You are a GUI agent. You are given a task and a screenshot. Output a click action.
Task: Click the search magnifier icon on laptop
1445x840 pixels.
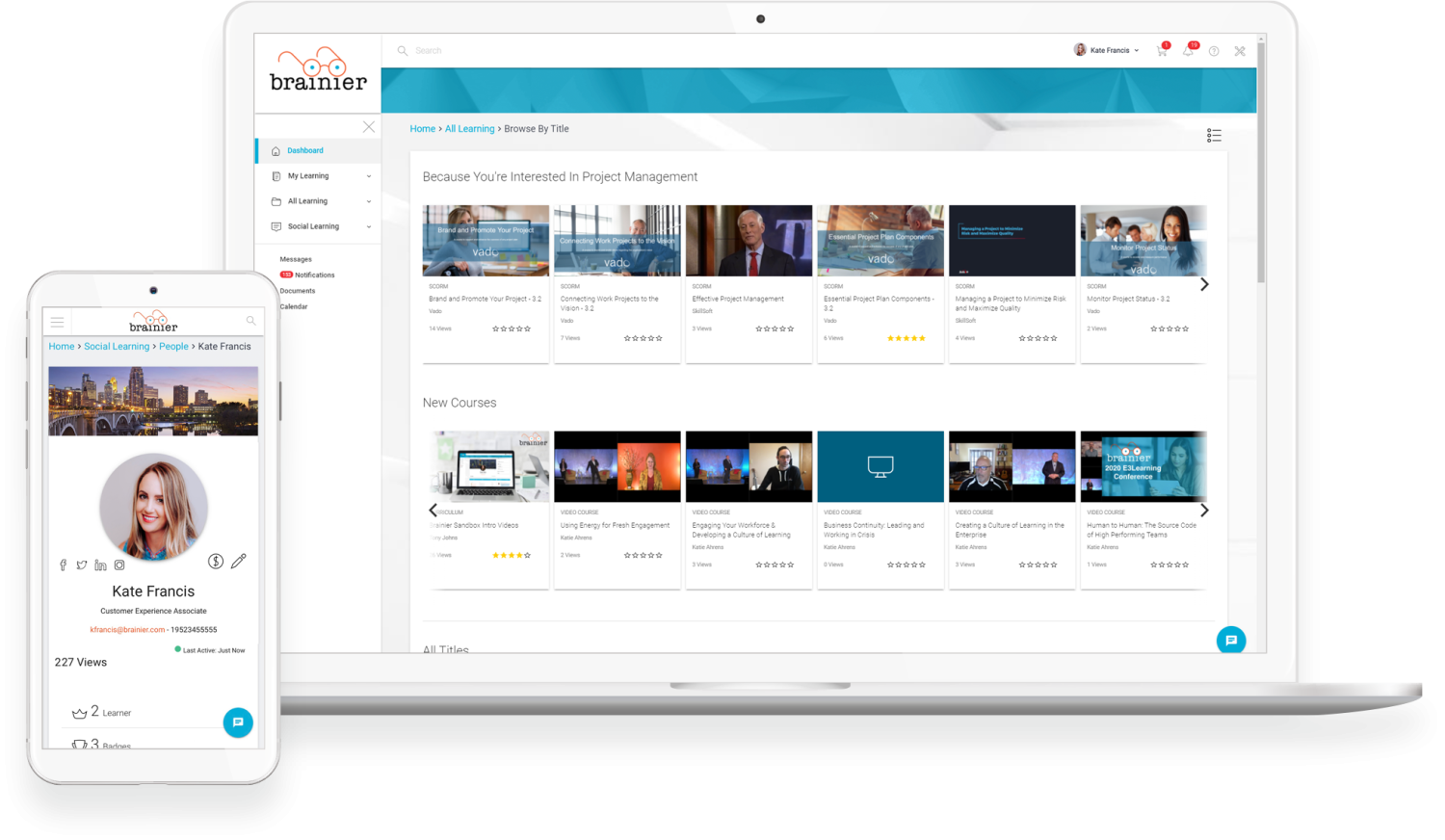click(x=403, y=50)
